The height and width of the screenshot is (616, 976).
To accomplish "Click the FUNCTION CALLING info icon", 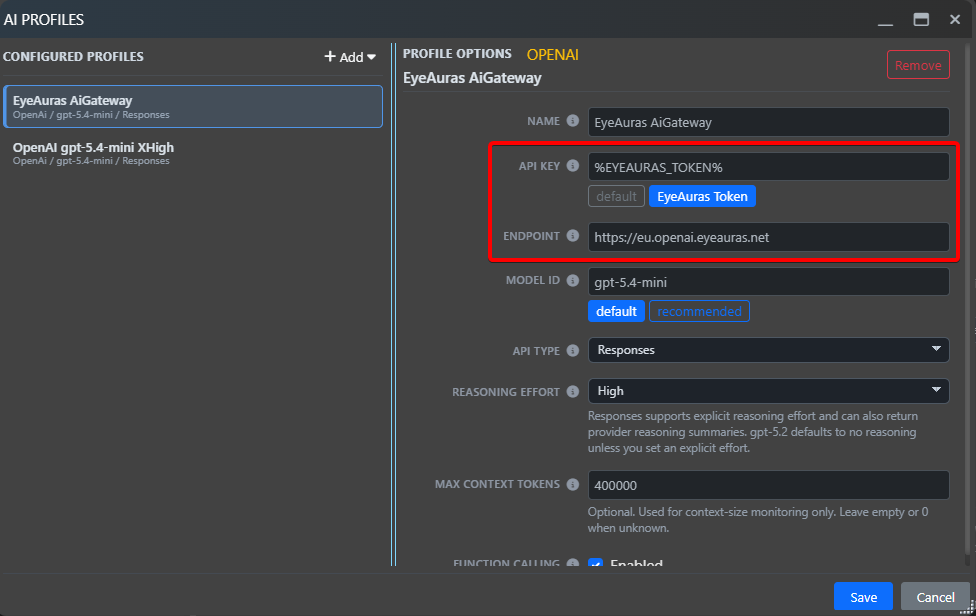I will (x=573, y=564).
